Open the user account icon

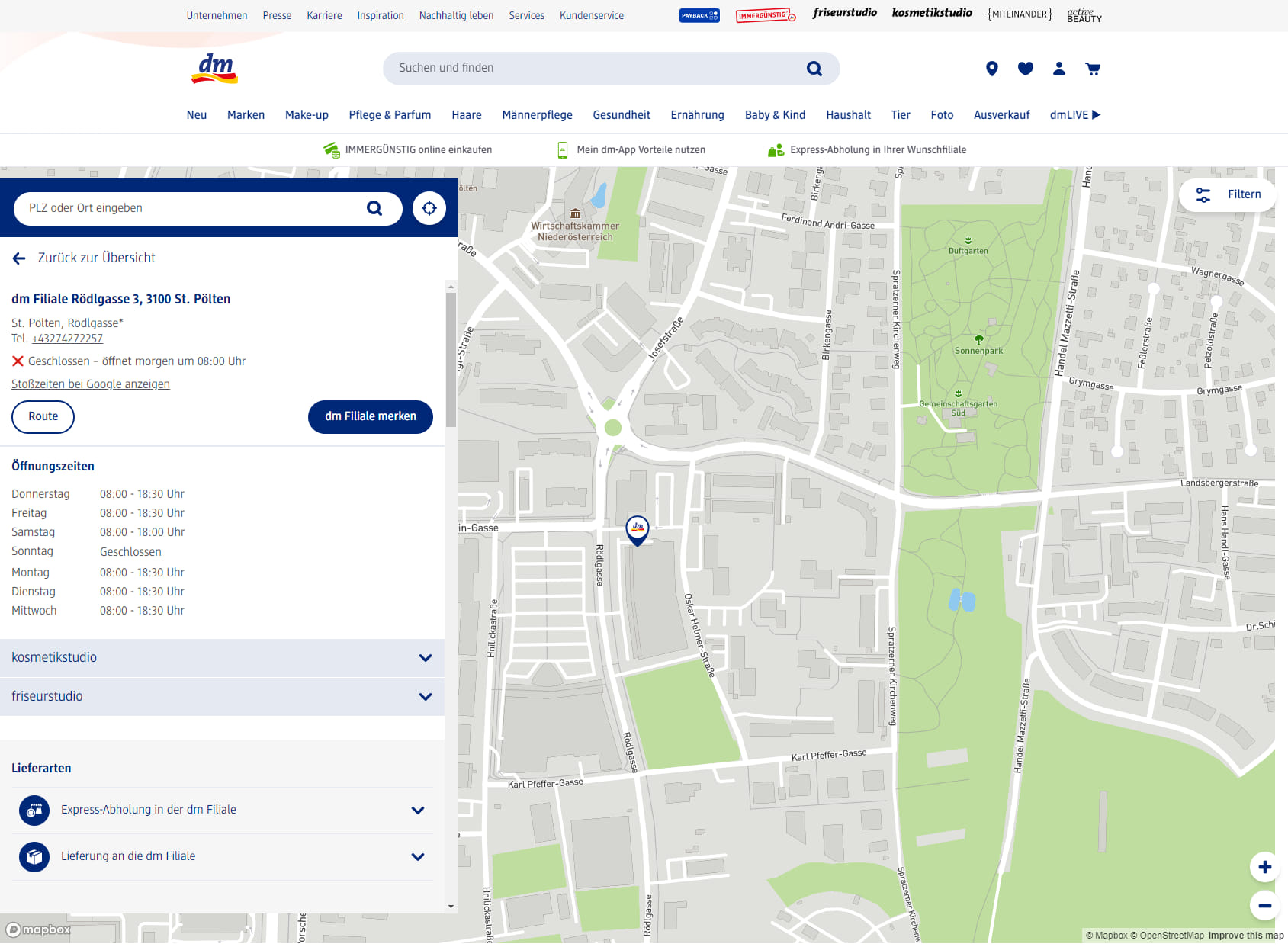pos(1059,69)
